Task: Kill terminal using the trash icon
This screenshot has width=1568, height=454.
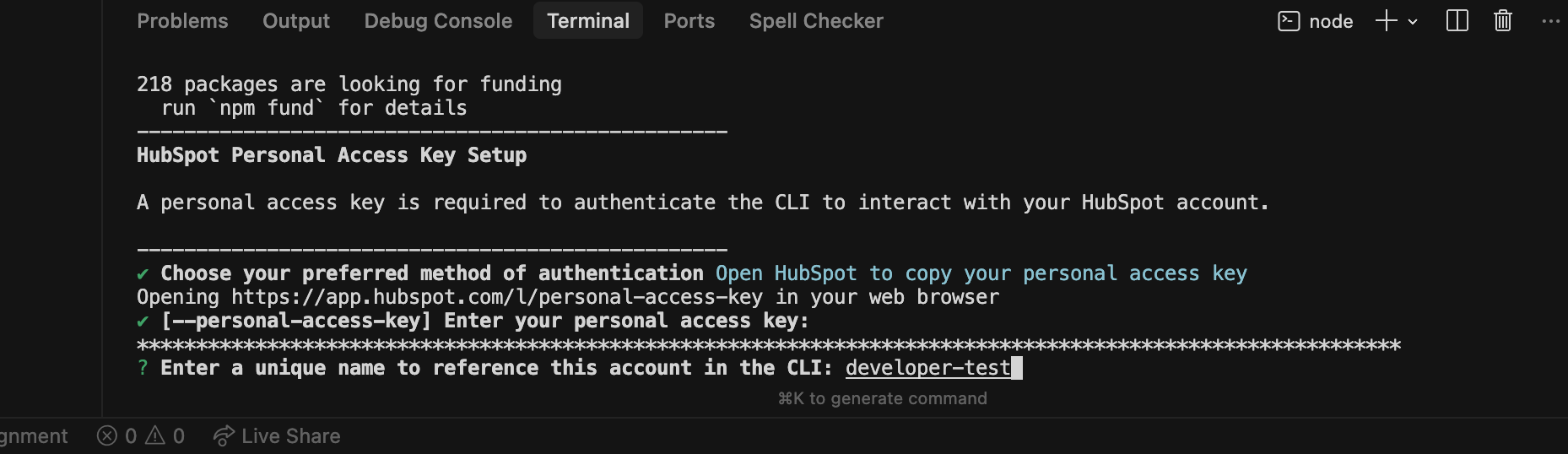Action: click(x=1503, y=21)
